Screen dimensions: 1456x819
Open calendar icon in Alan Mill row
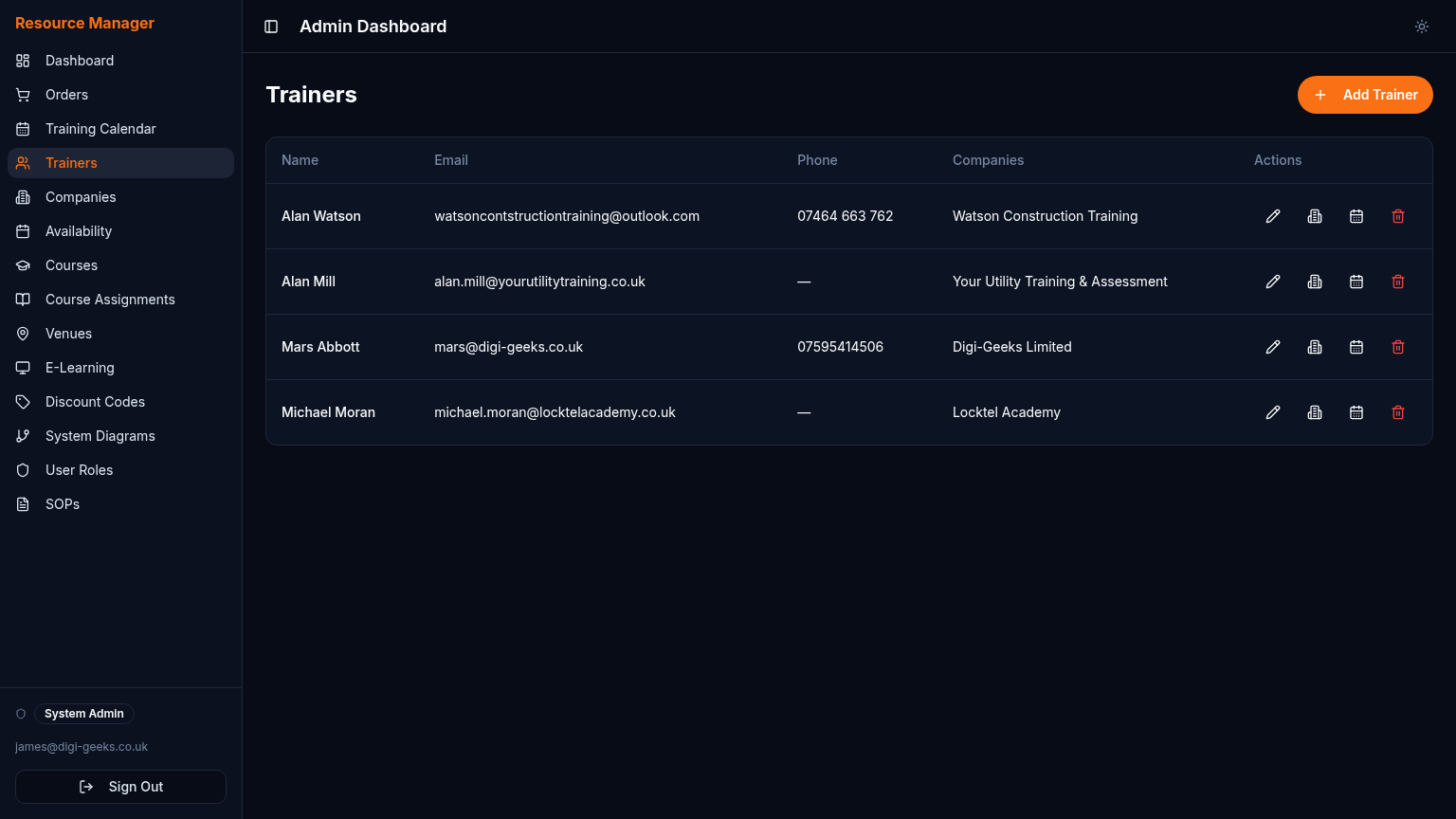1356,282
